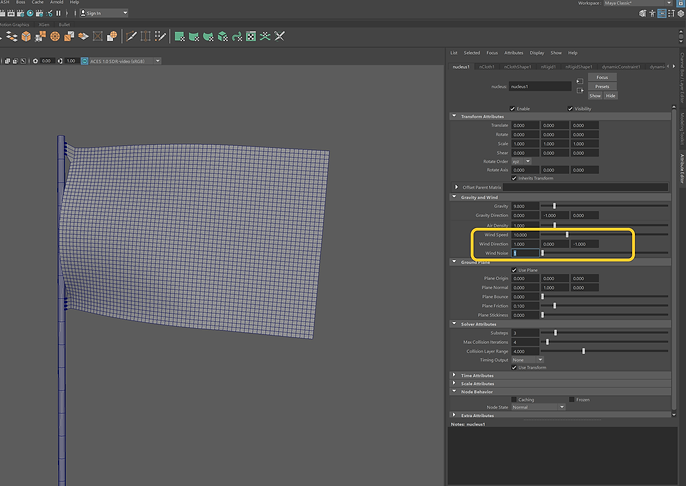Open the Arnold menu in the main menu bar
The image size is (686, 486).
tap(56, 2)
